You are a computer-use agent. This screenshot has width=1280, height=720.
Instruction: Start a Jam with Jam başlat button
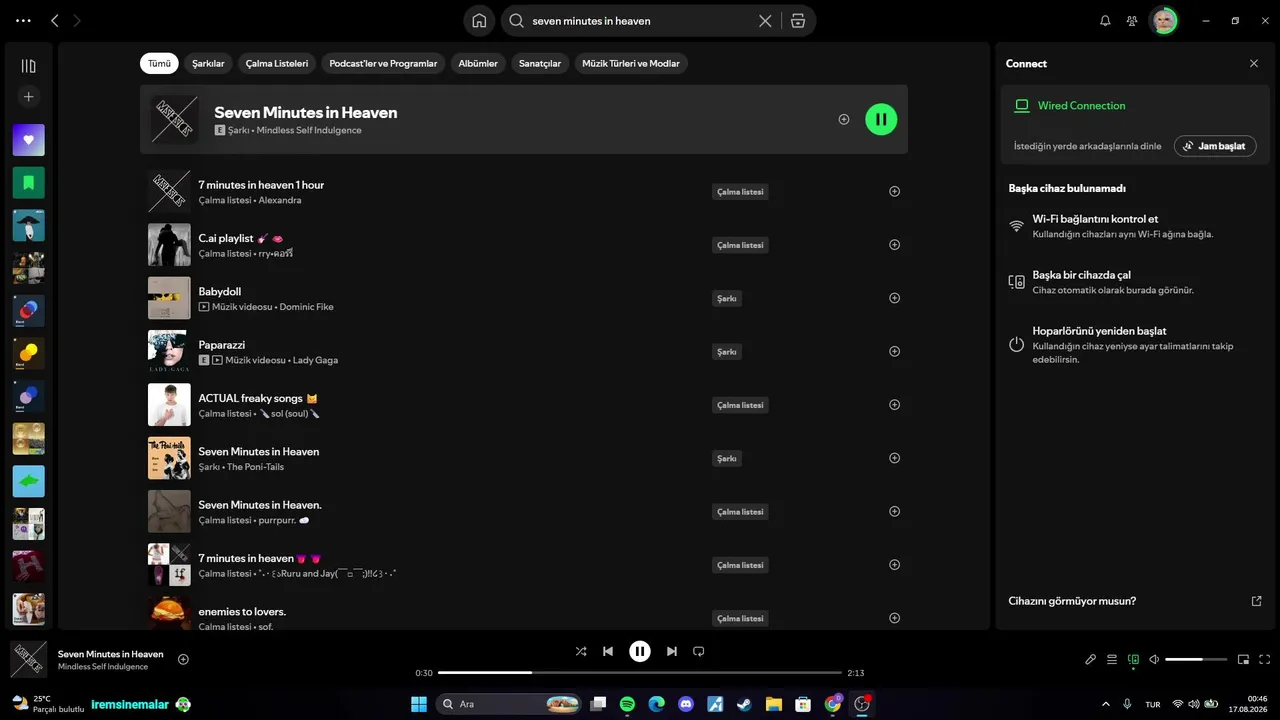1215,146
